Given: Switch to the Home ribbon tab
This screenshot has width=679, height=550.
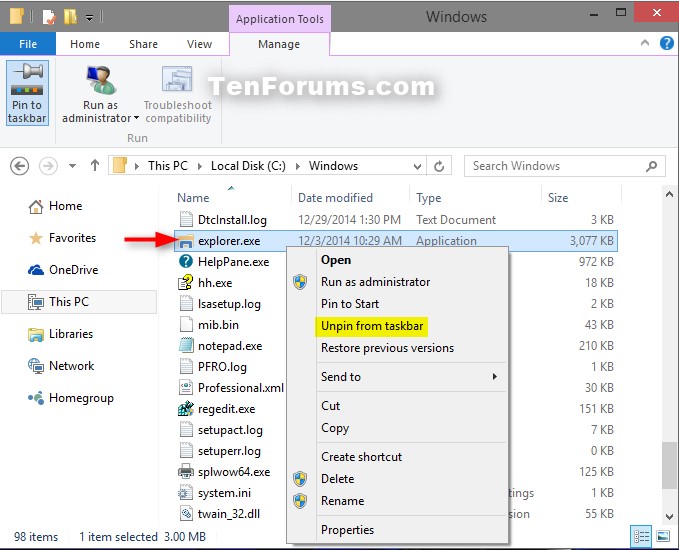Looking at the screenshot, I should [85, 44].
